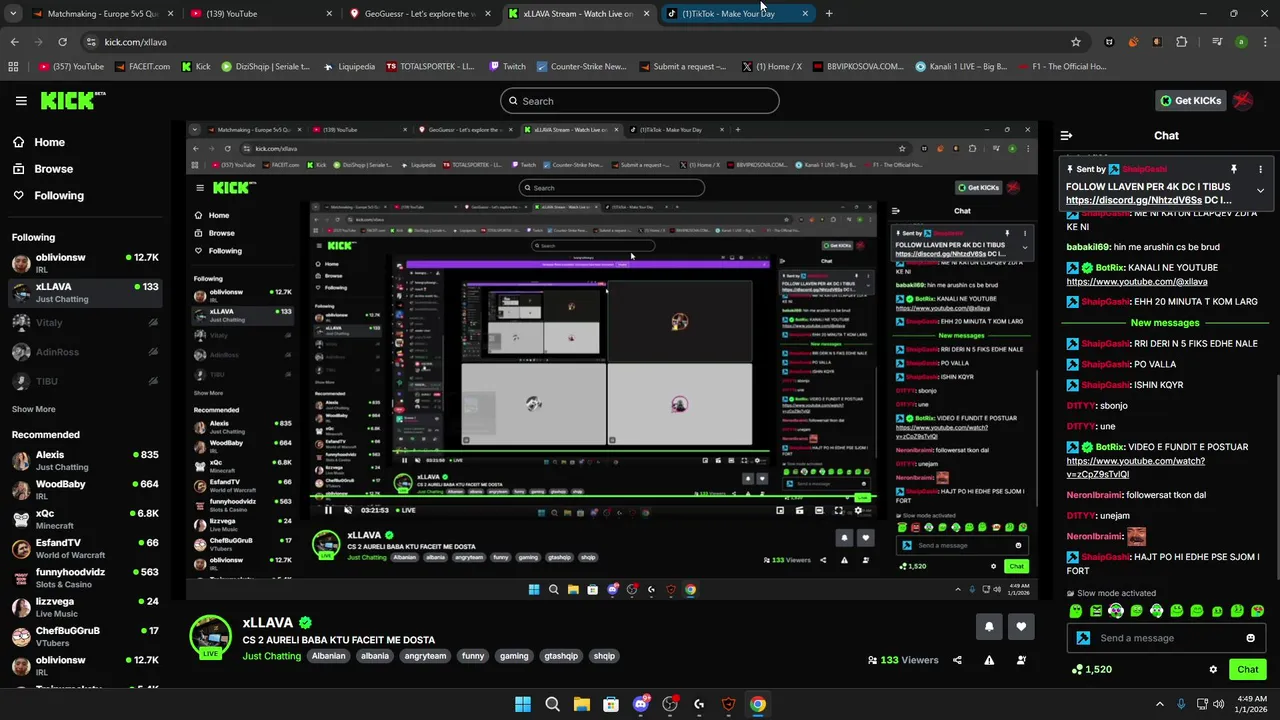Click the Albanian tag

(x=328, y=656)
